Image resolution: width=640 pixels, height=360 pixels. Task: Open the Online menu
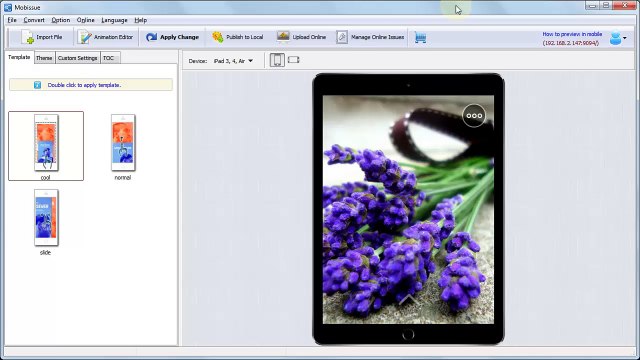[x=85, y=20]
